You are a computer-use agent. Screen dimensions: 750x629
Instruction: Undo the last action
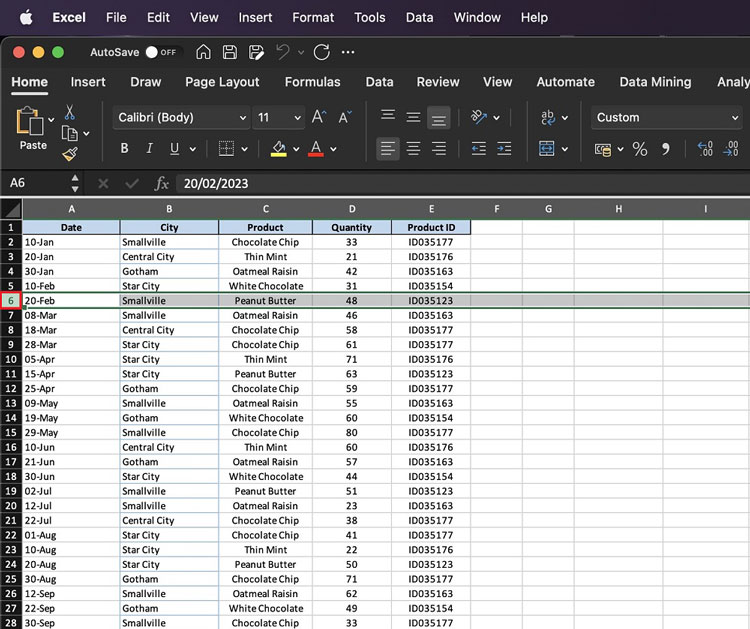[283, 52]
